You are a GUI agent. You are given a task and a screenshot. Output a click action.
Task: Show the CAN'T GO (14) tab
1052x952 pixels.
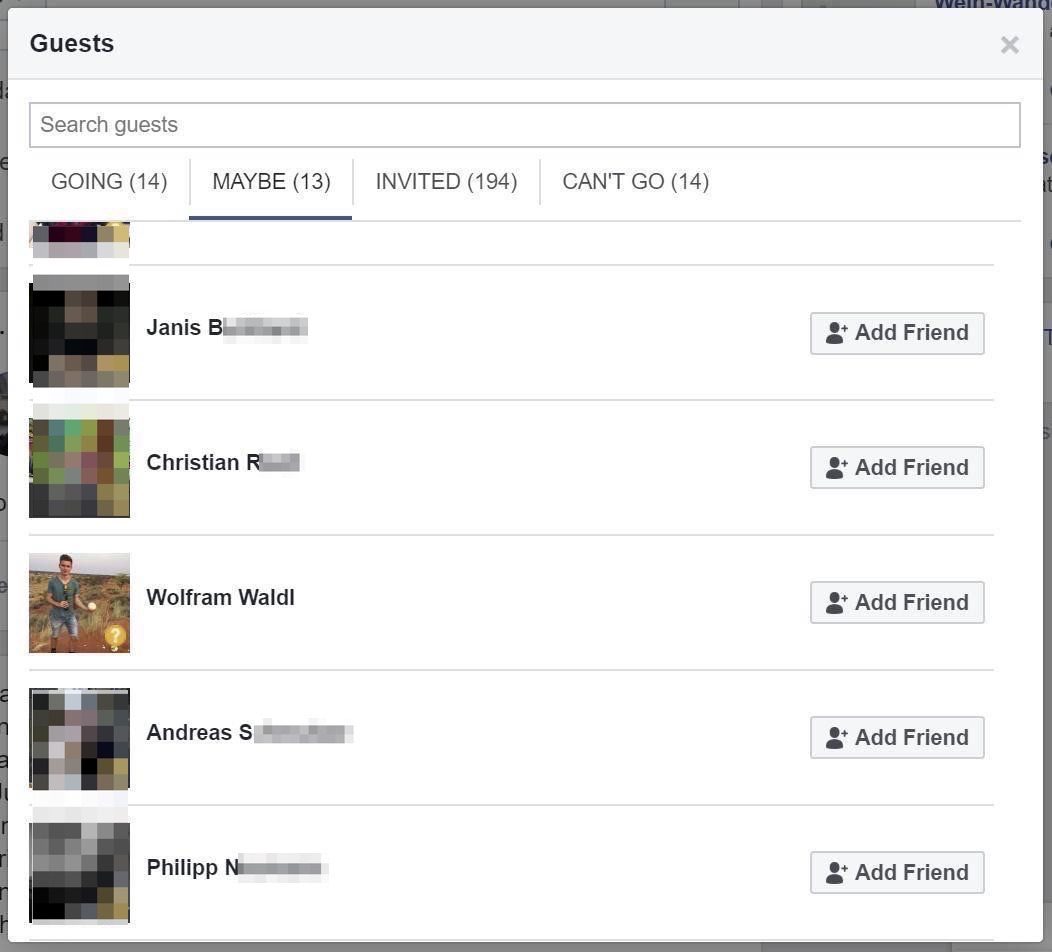click(x=635, y=181)
